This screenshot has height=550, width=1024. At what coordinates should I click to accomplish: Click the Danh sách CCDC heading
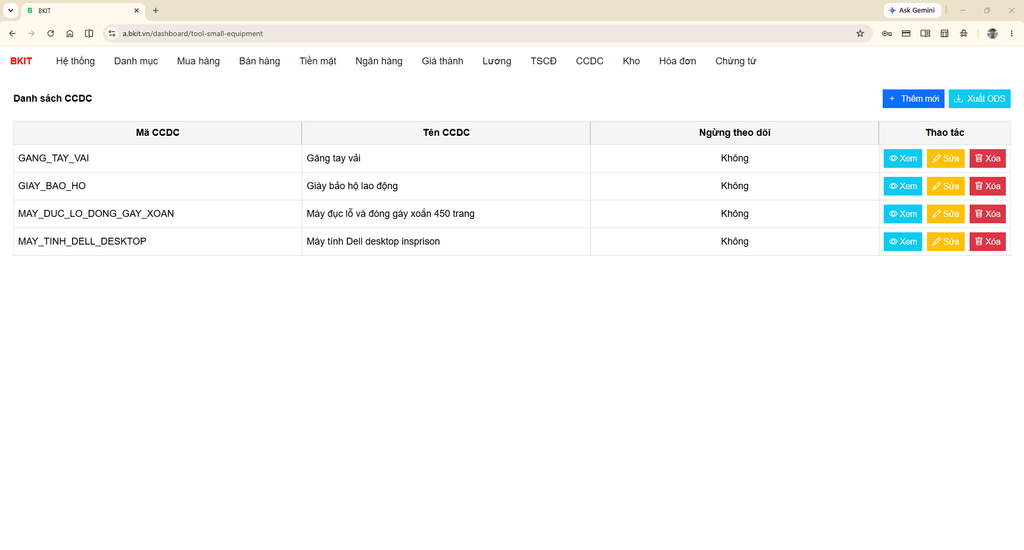click(53, 99)
